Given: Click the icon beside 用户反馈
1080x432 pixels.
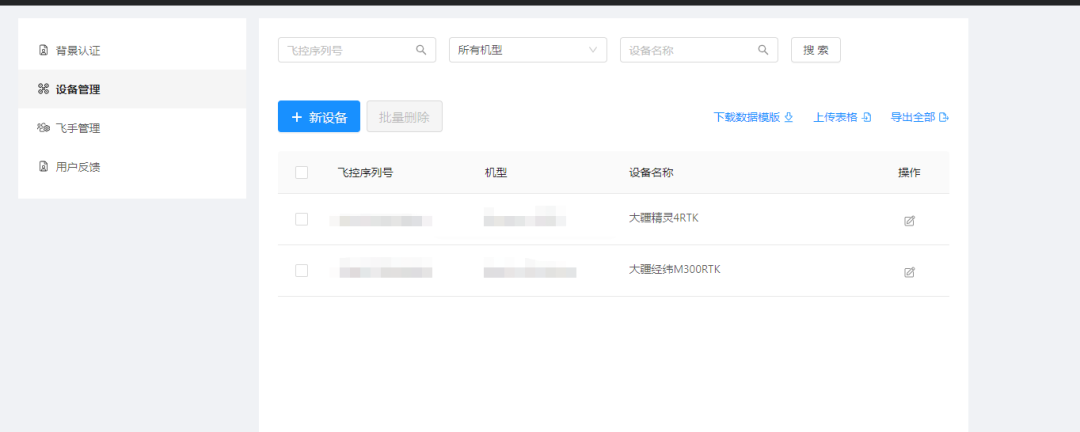Looking at the screenshot, I should [43, 167].
